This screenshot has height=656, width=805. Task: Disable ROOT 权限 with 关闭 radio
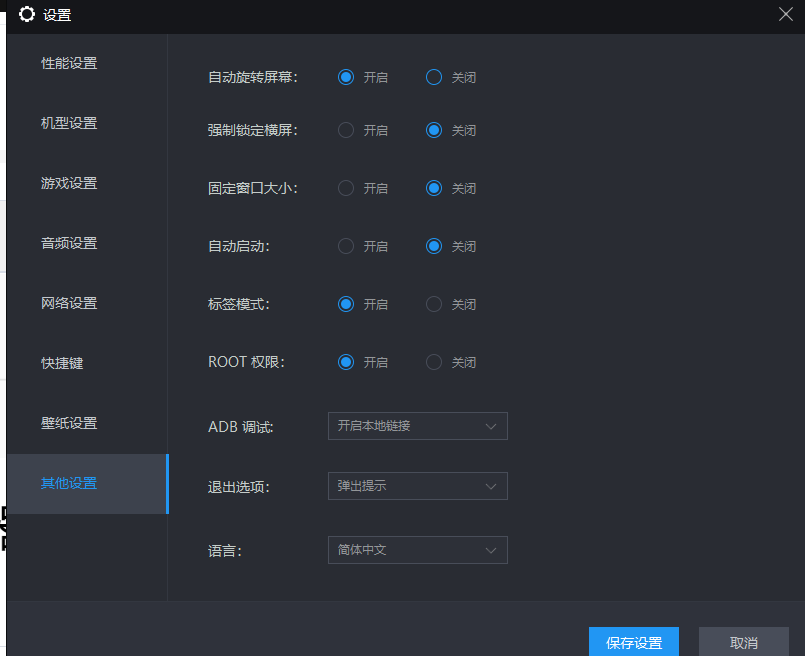tap(434, 362)
